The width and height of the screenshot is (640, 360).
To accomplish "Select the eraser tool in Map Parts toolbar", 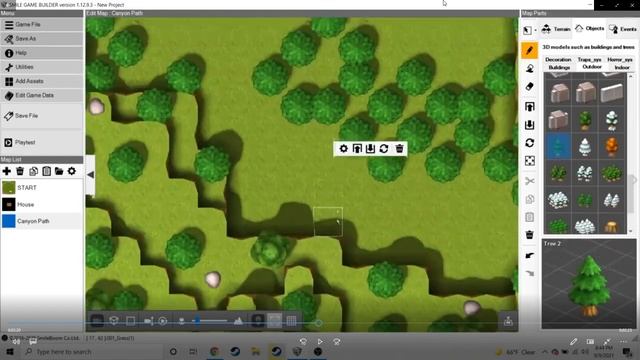I will pyautogui.click(x=529, y=87).
